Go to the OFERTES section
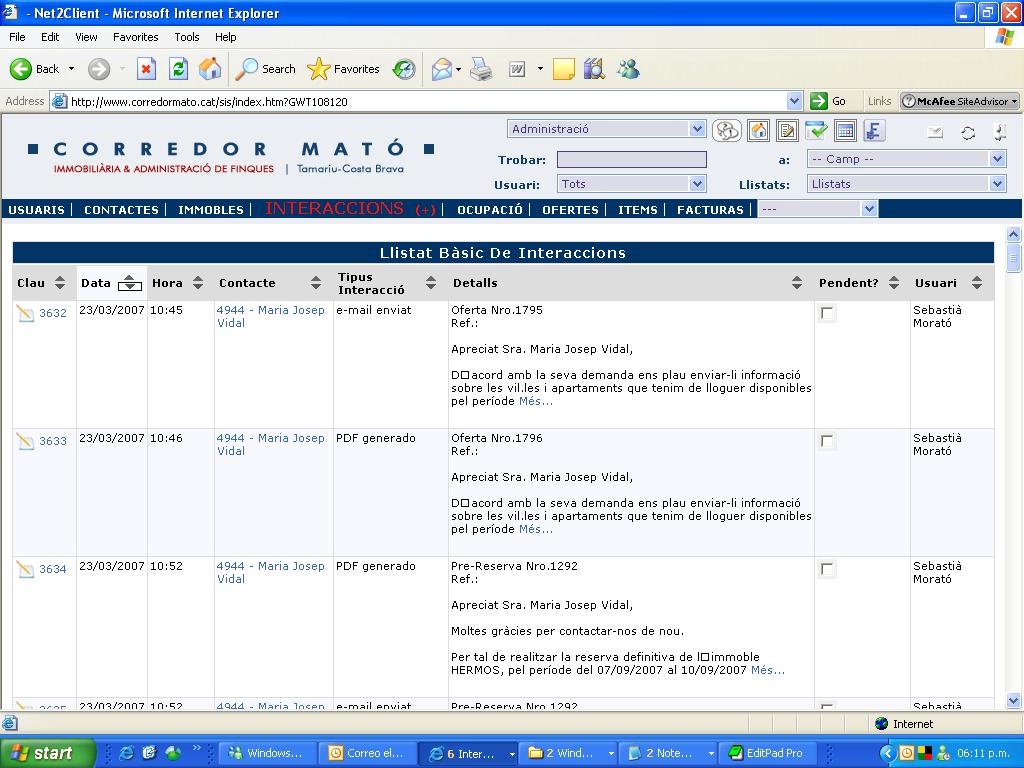The height and width of the screenshot is (768, 1024). (x=570, y=210)
